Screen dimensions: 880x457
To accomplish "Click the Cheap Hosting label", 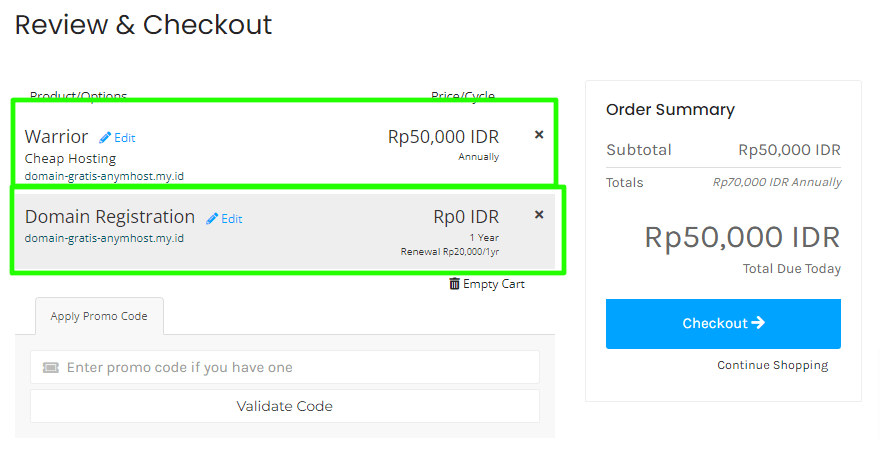I will pyautogui.click(x=70, y=159).
